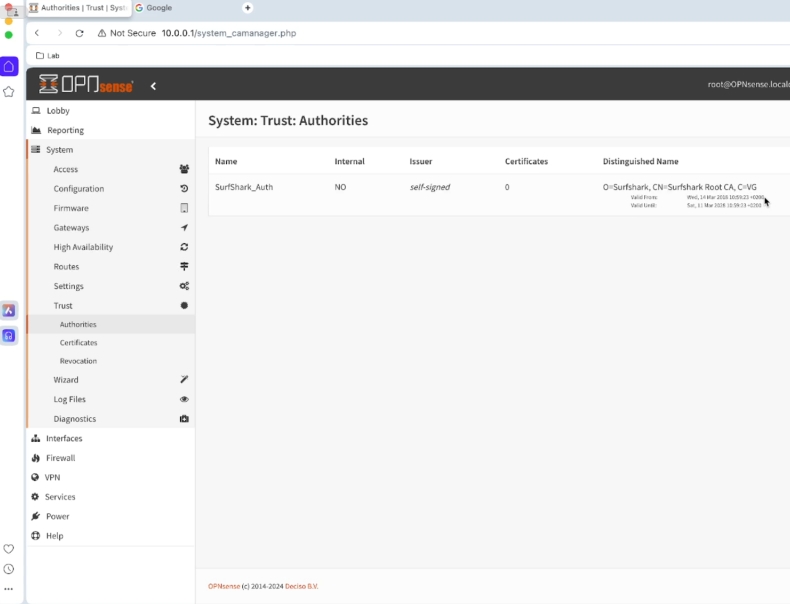Click the Access users icon in sidebar
This screenshot has width=790, height=604.
pos(184,169)
